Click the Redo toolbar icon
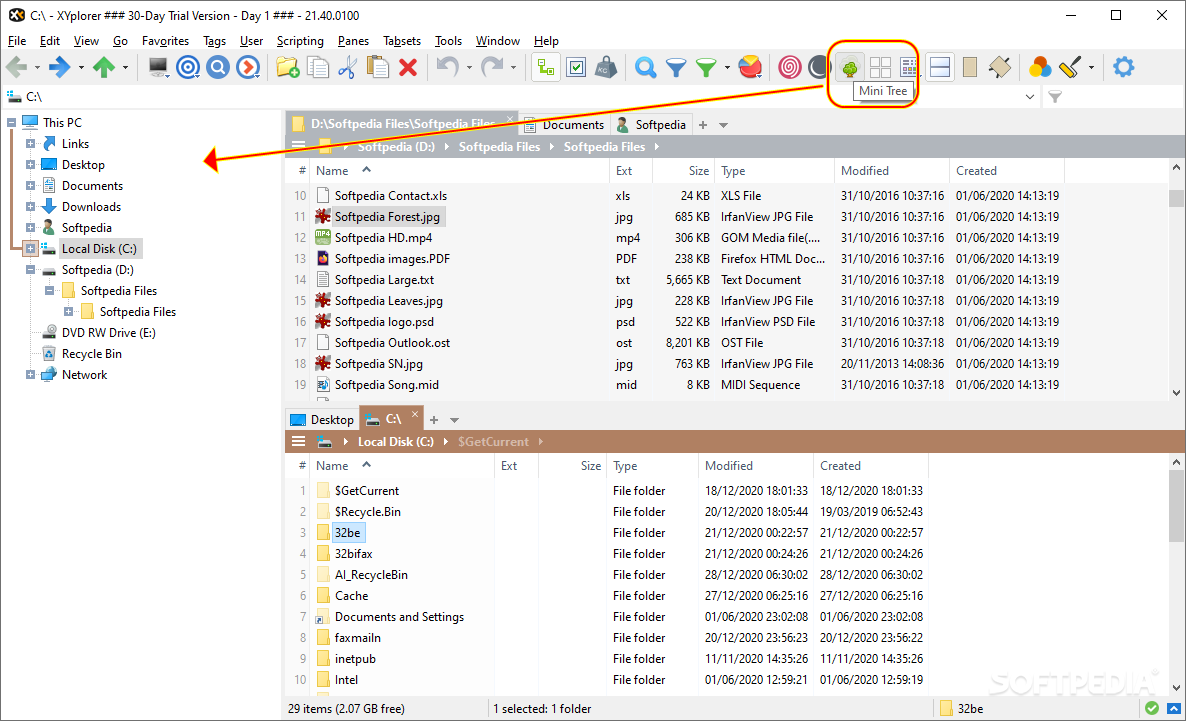The width and height of the screenshot is (1186, 721). tap(492, 67)
